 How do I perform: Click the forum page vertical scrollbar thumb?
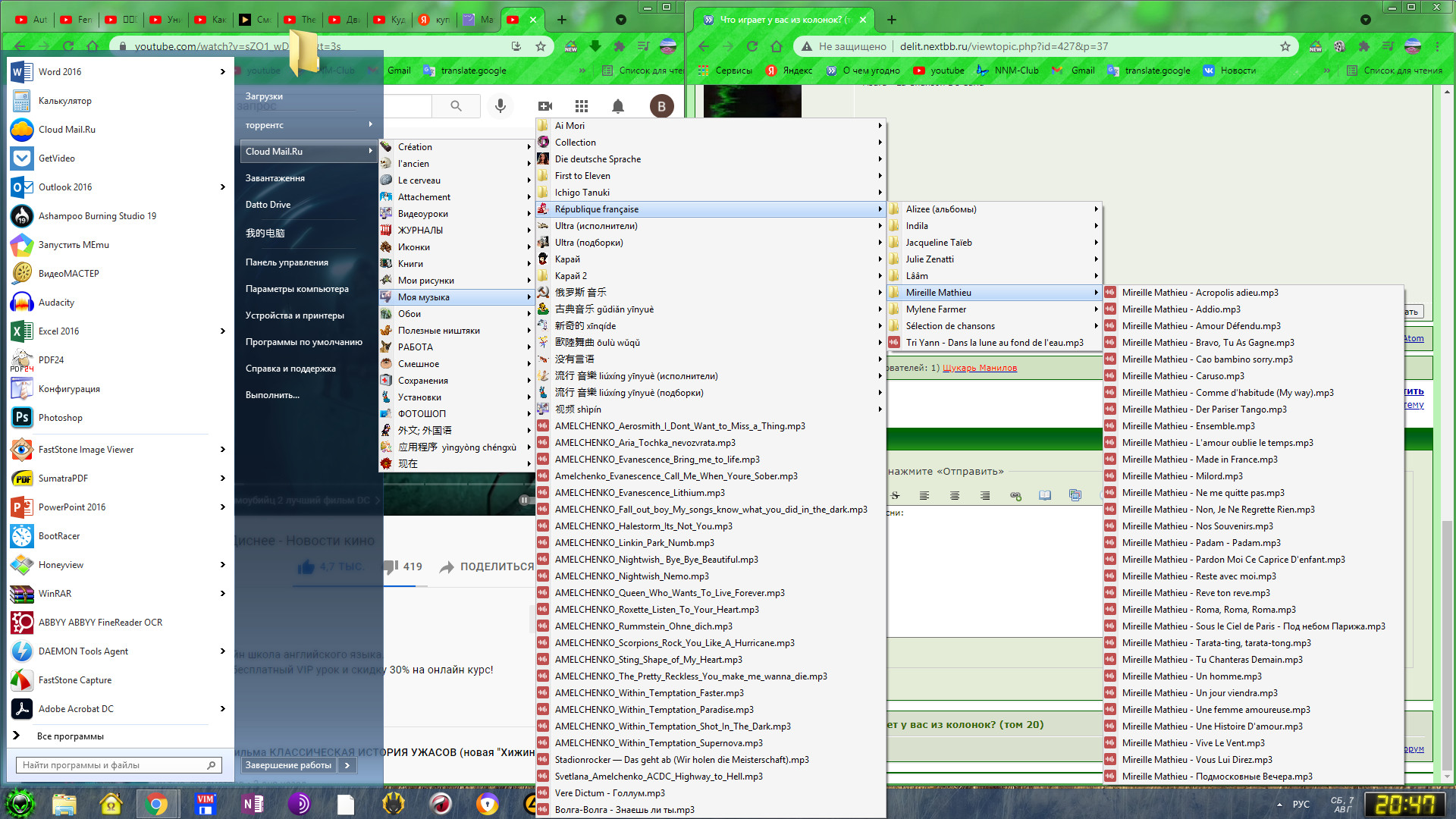[1447, 645]
